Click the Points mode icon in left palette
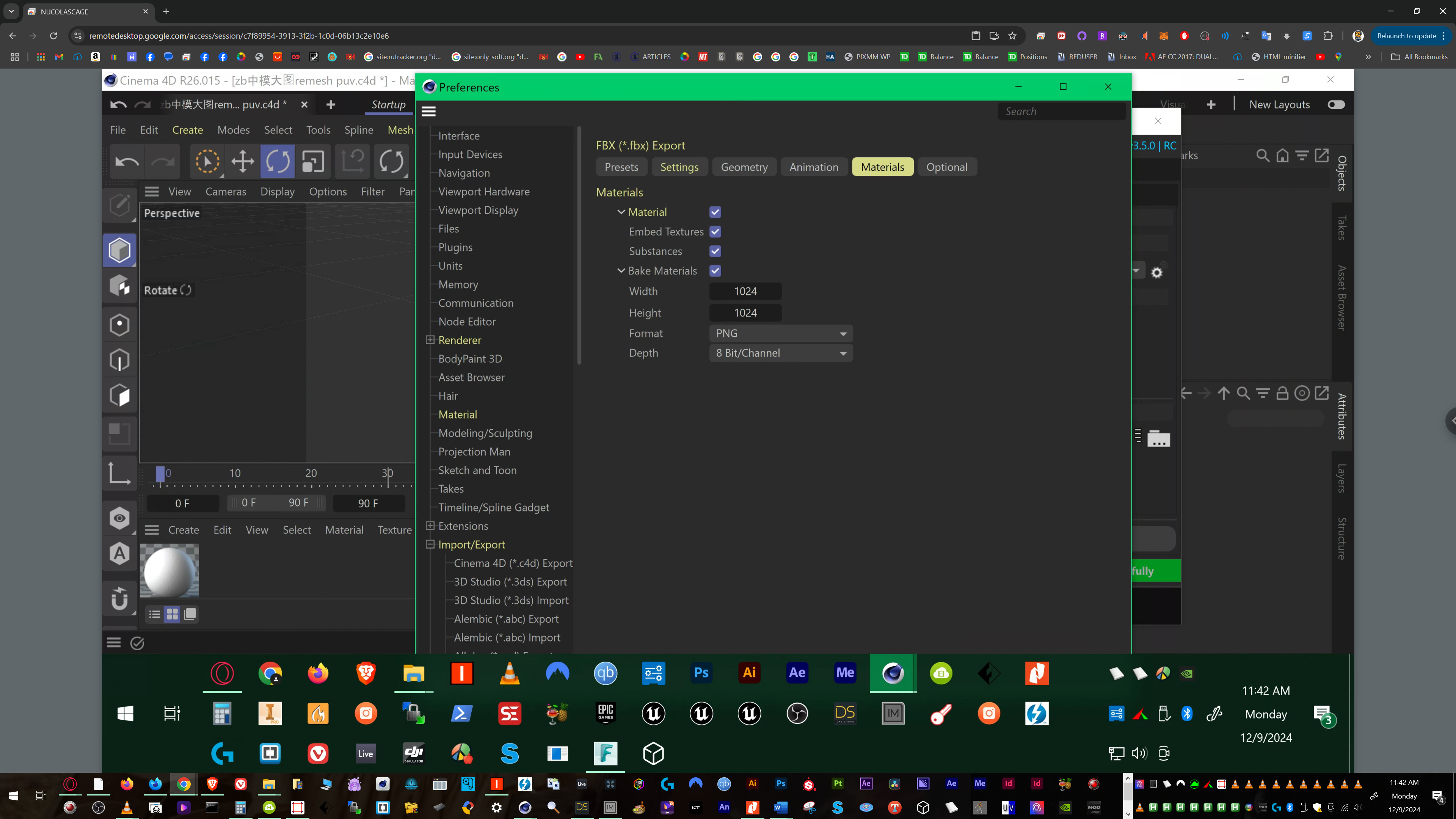The width and height of the screenshot is (1456, 819). 120,325
